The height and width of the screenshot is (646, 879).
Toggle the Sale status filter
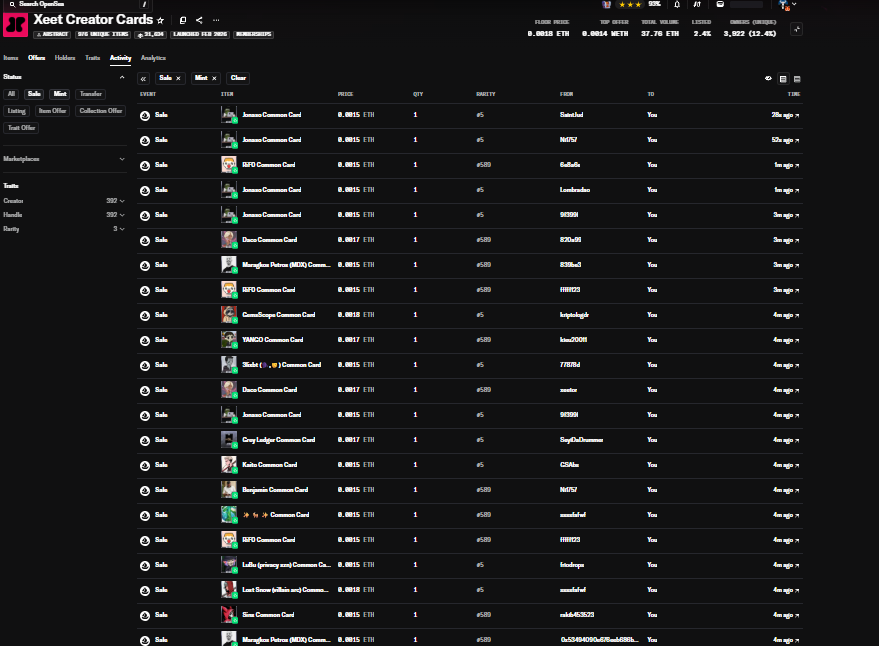(34, 94)
